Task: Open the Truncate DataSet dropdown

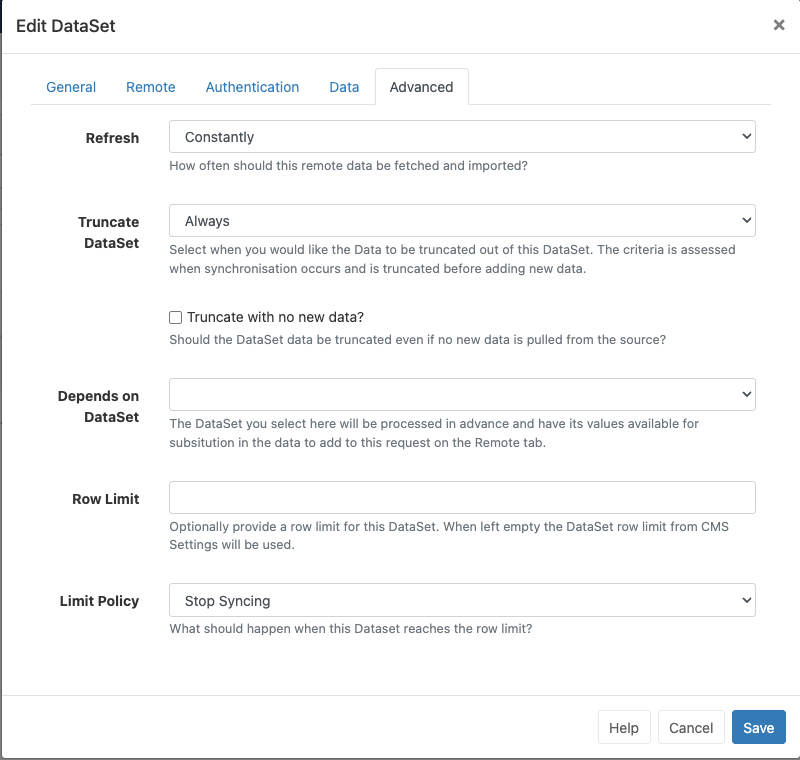Action: point(462,220)
